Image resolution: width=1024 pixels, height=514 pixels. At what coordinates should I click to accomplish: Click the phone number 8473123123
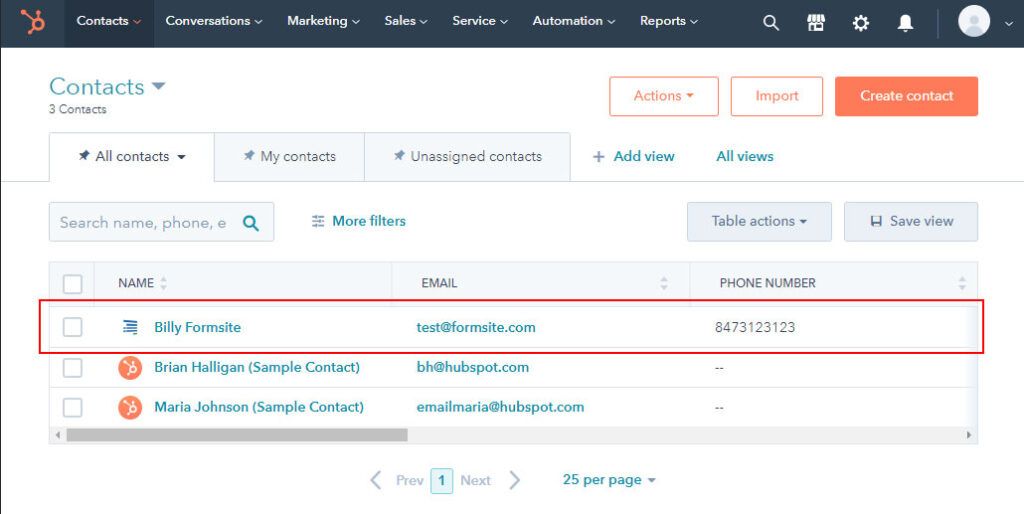tap(755, 327)
